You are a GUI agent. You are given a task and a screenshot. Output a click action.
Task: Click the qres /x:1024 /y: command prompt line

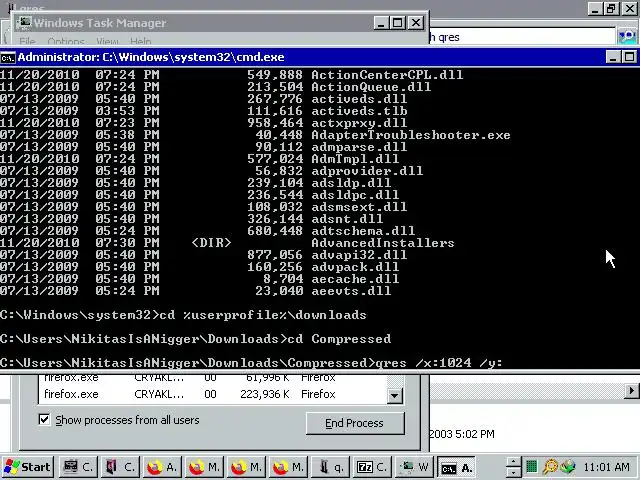tap(251, 363)
